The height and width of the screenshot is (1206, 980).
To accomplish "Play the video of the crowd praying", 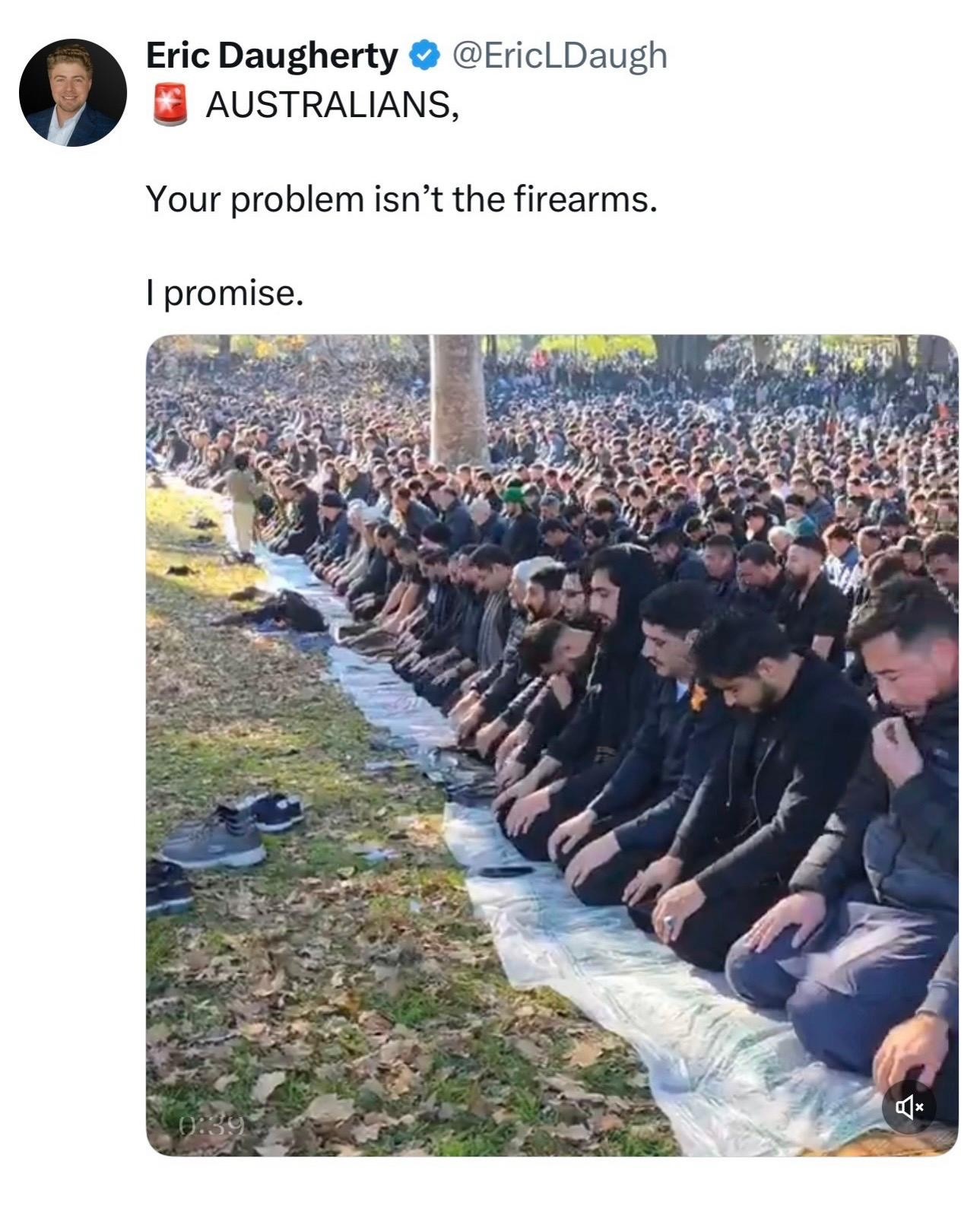I will point(552,745).
